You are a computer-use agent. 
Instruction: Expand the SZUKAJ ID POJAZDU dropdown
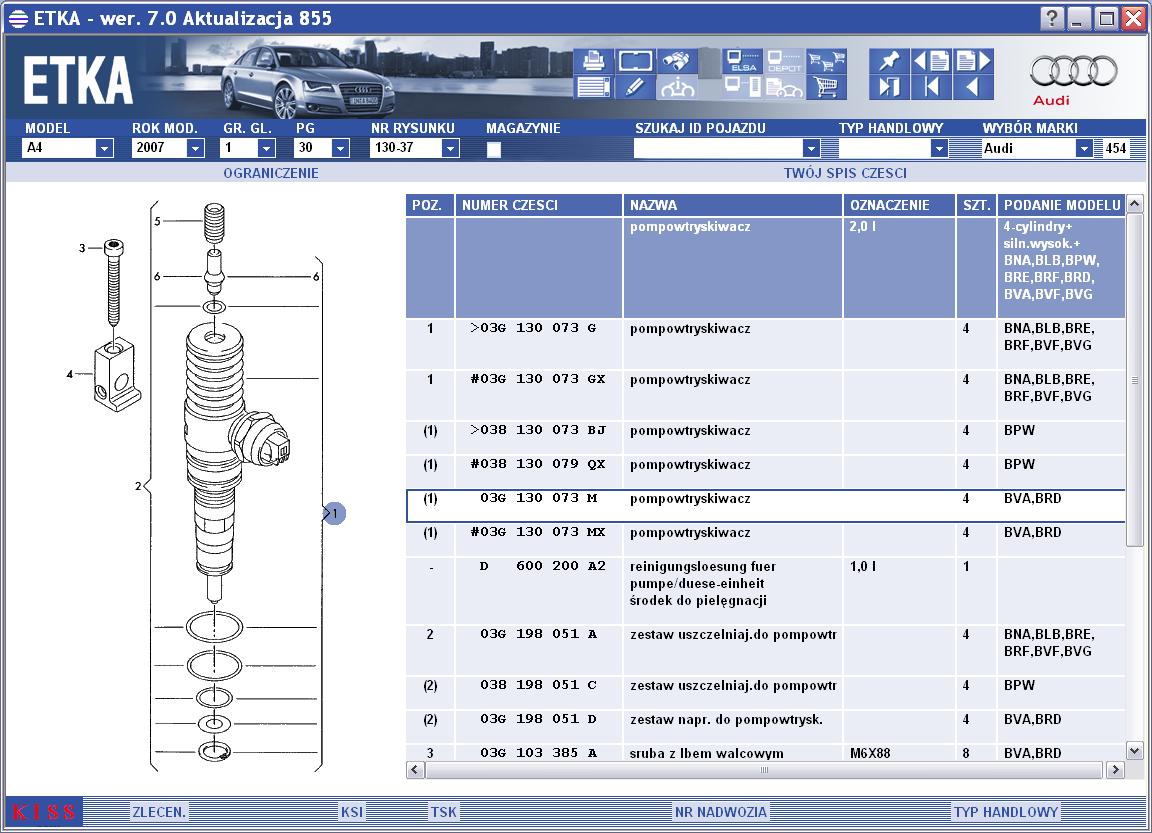pyautogui.click(x=811, y=148)
